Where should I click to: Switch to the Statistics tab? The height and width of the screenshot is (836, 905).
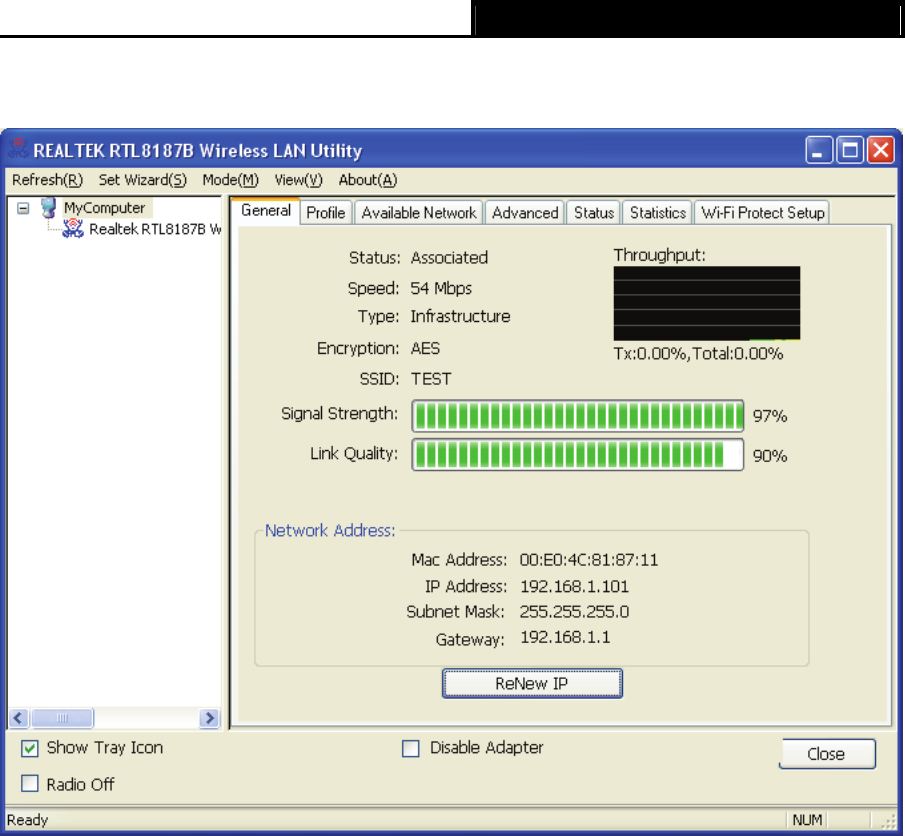click(657, 213)
